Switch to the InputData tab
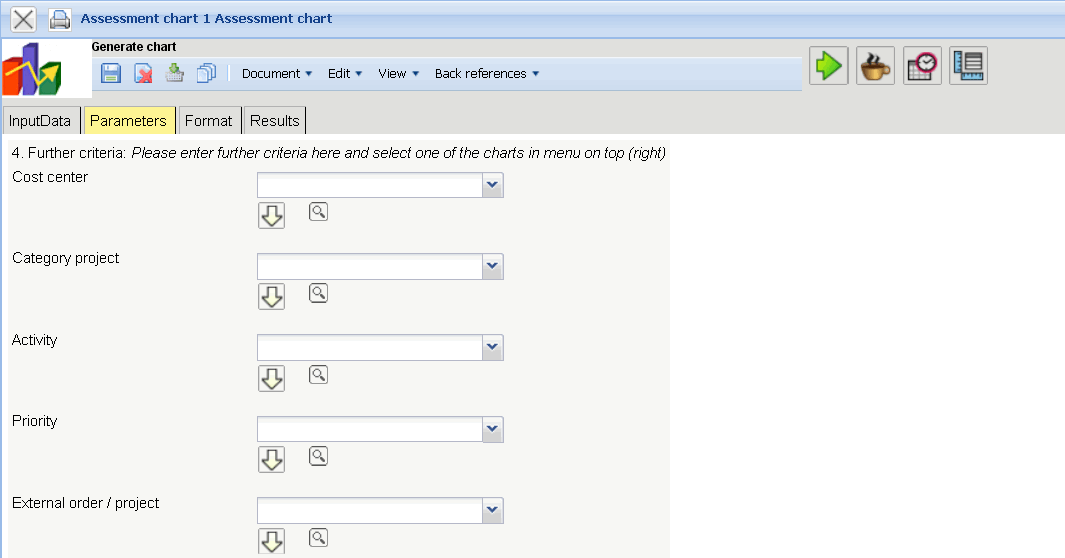 point(41,121)
